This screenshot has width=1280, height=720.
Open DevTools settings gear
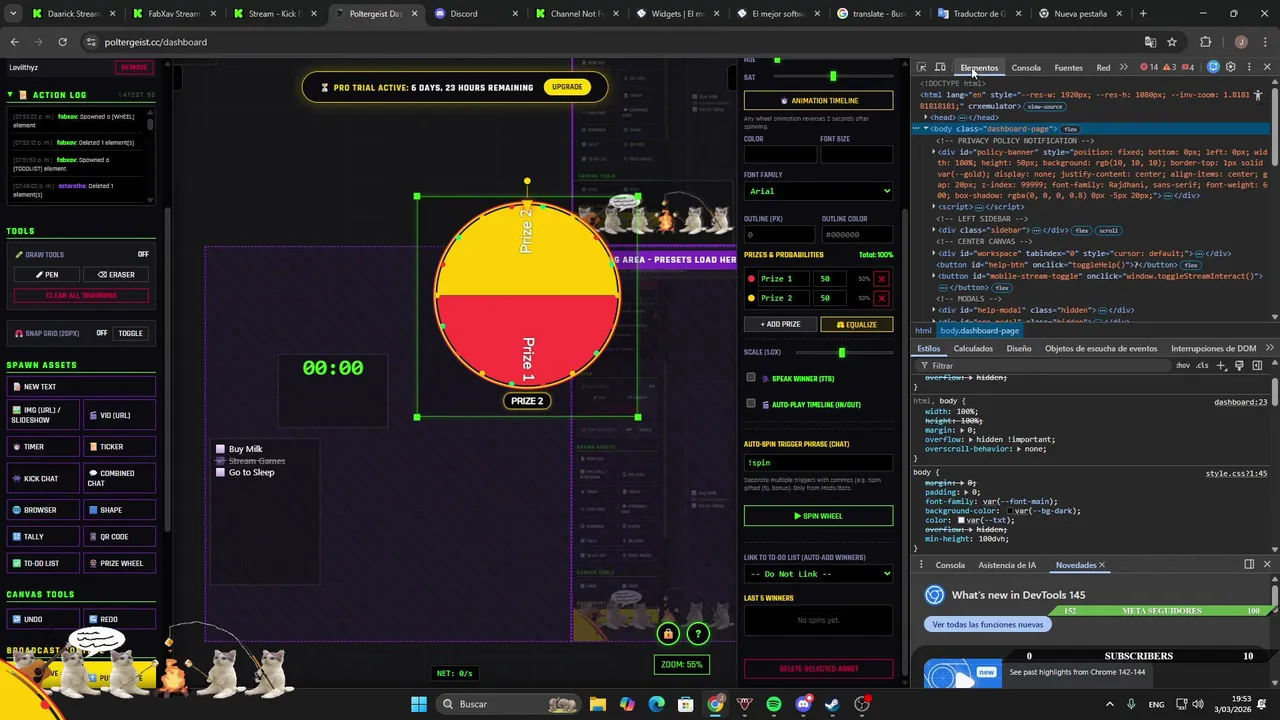pyautogui.click(x=1230, y=67)
